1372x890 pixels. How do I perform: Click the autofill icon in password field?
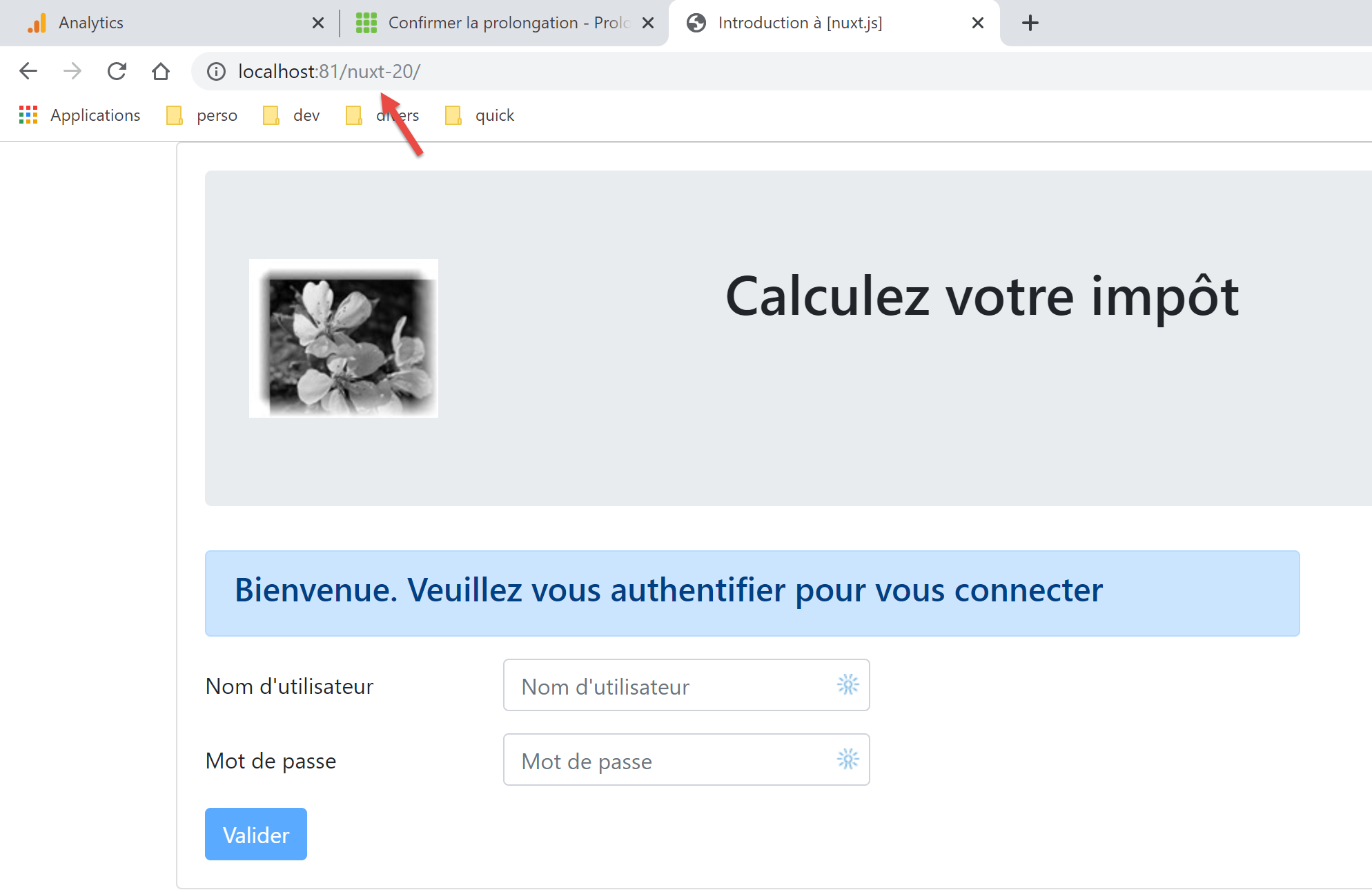coord(847,760)
